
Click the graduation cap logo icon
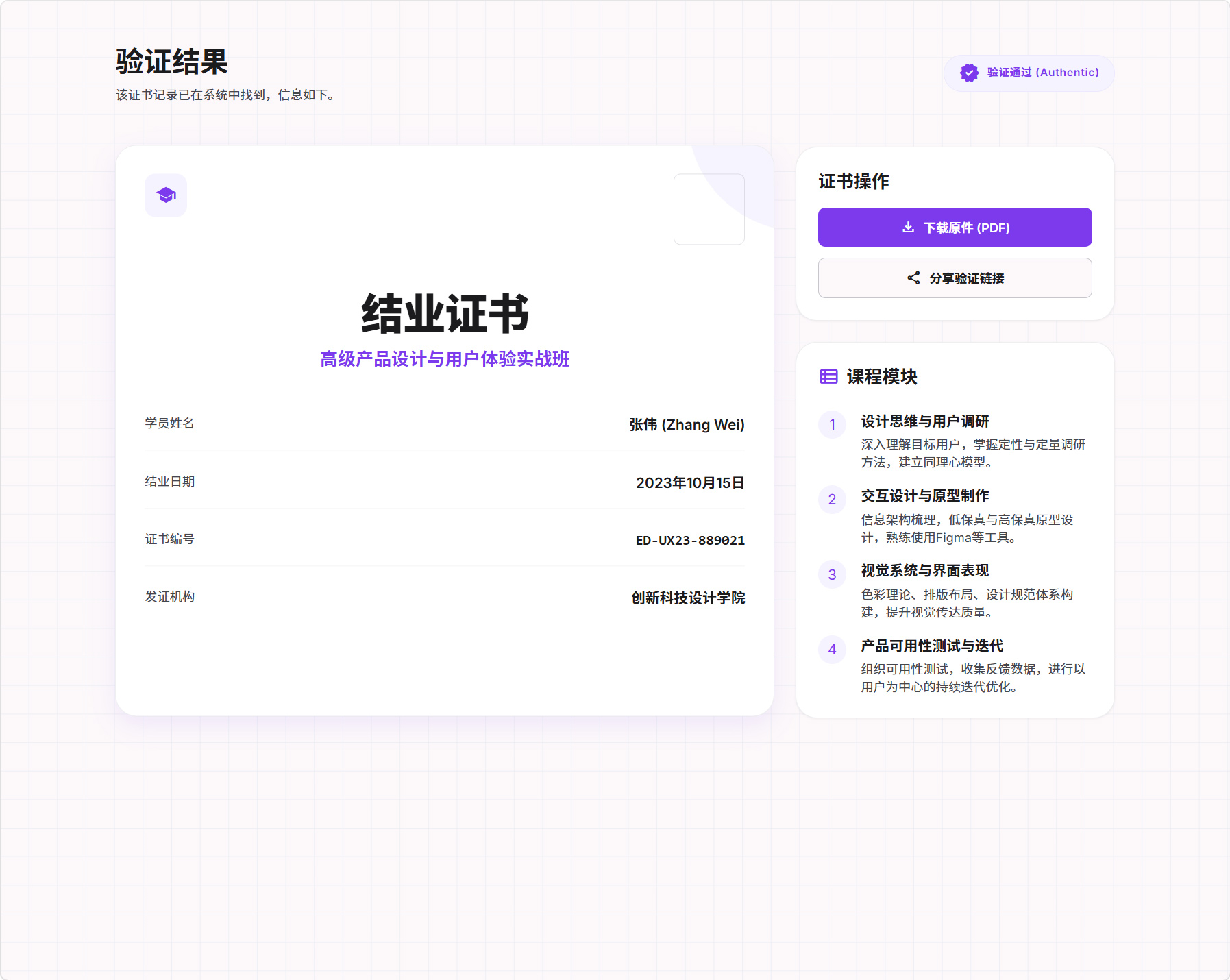[166, 195]
